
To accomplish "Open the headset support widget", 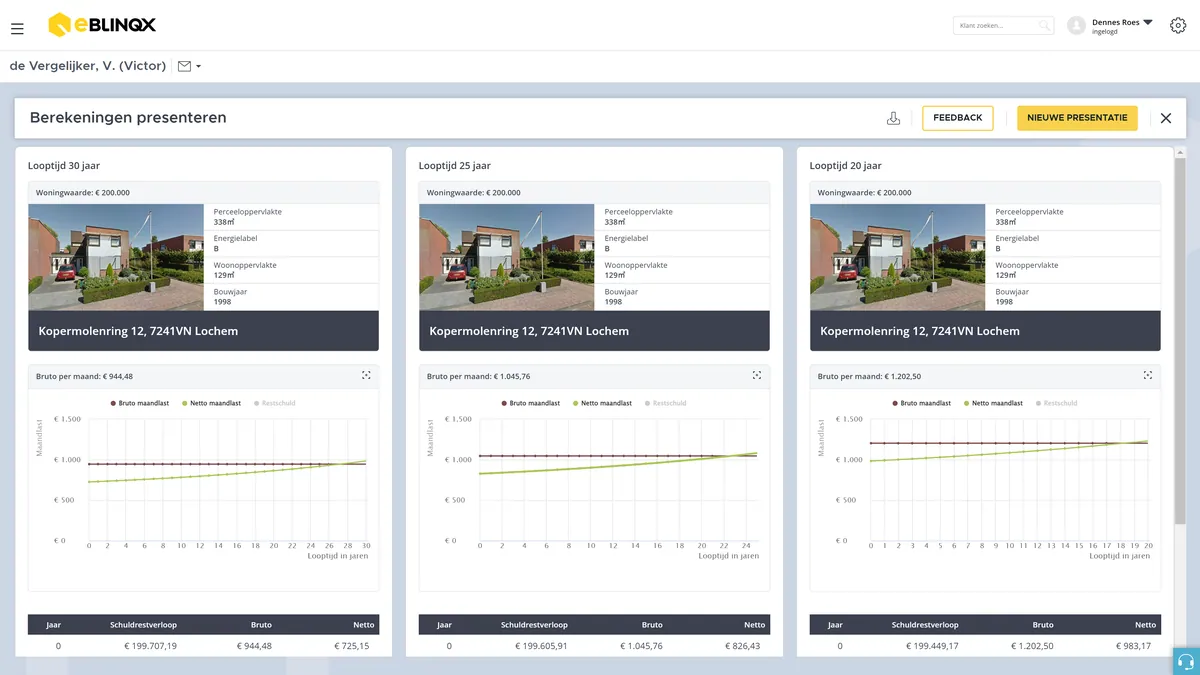I will (1186, 661).
